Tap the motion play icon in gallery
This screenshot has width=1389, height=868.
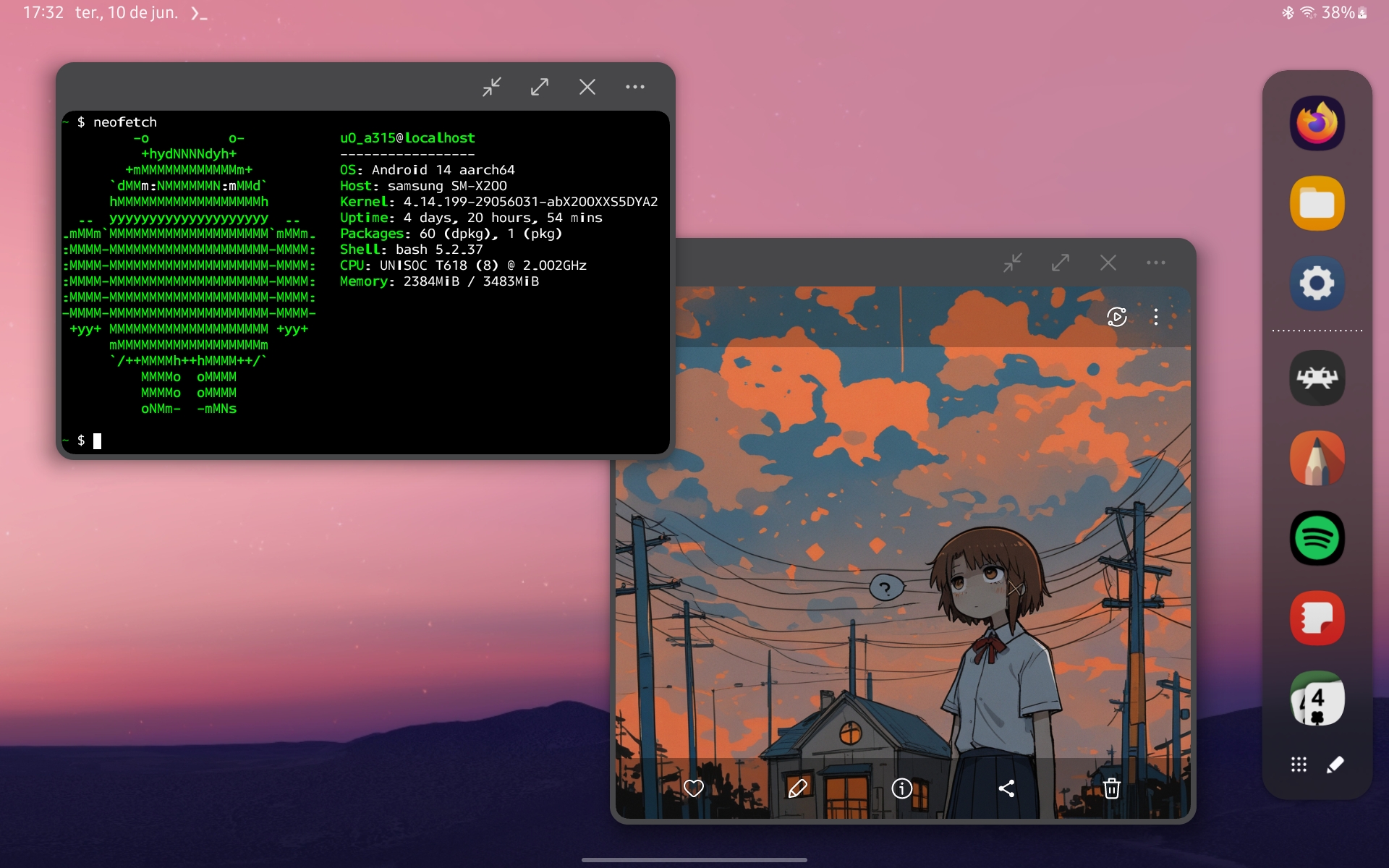coord(1116,317)
